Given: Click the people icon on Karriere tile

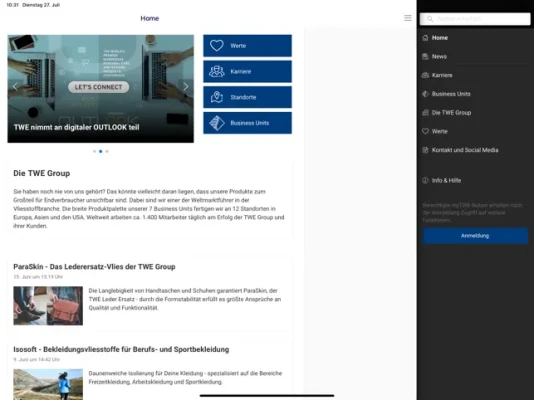Looking at the screenshot, I should click(217, 71).
